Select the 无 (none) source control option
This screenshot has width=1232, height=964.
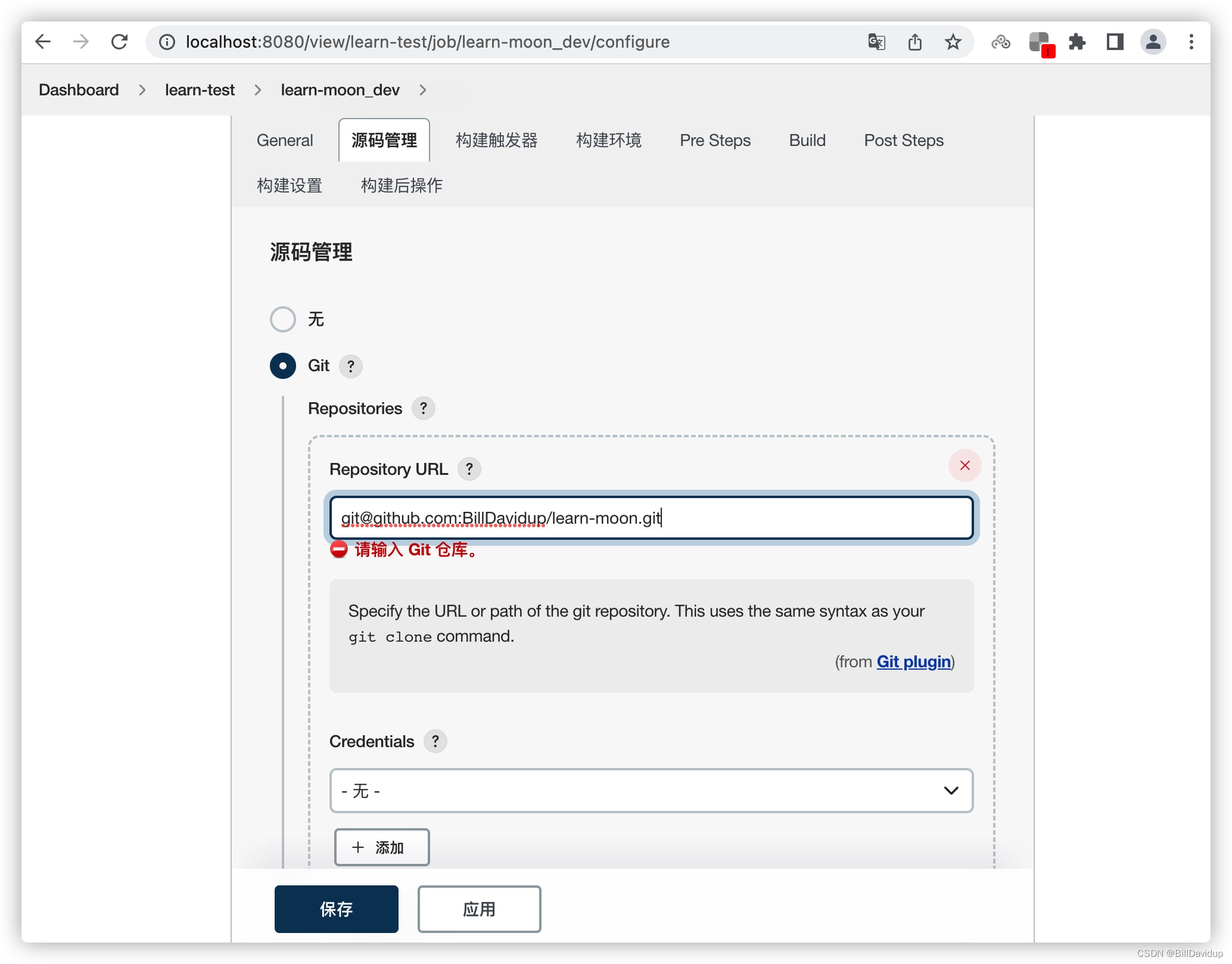pos(283,319)
